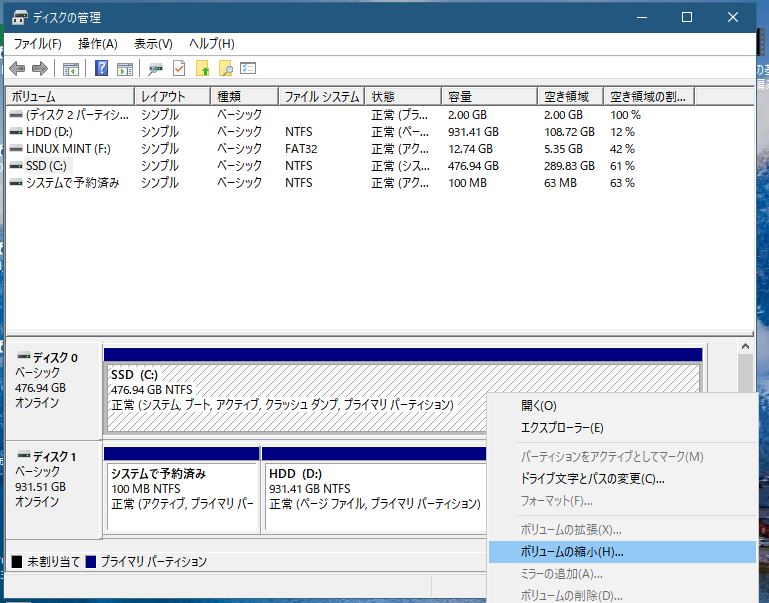Click the toolbar icon with red checkmark

[x=179, y=69]
